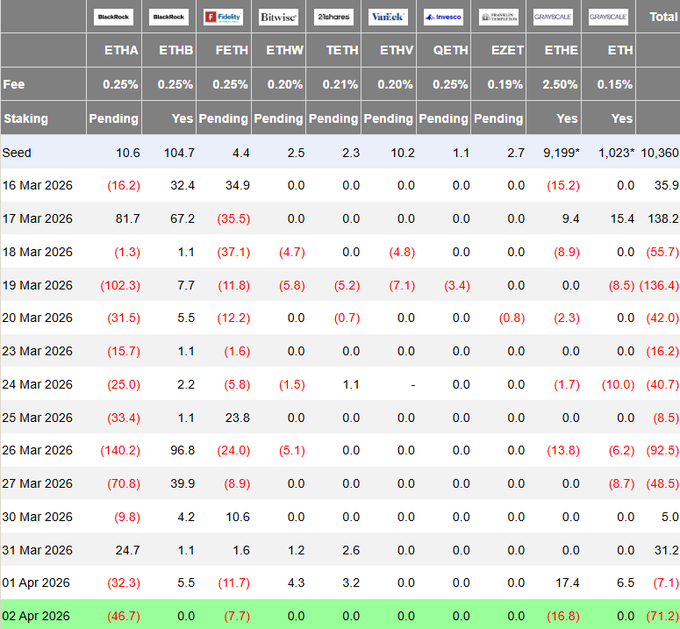
Task: Click the Staking row label
Action: tap(25, 118)
